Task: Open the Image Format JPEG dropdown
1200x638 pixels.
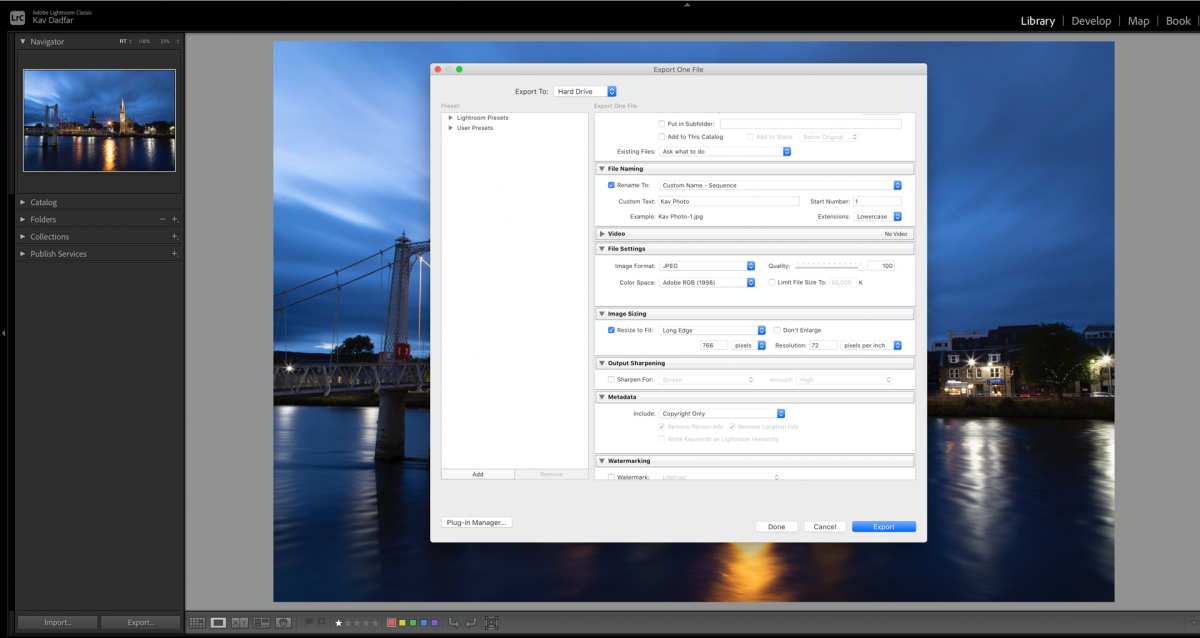Action: coord(707,266)
